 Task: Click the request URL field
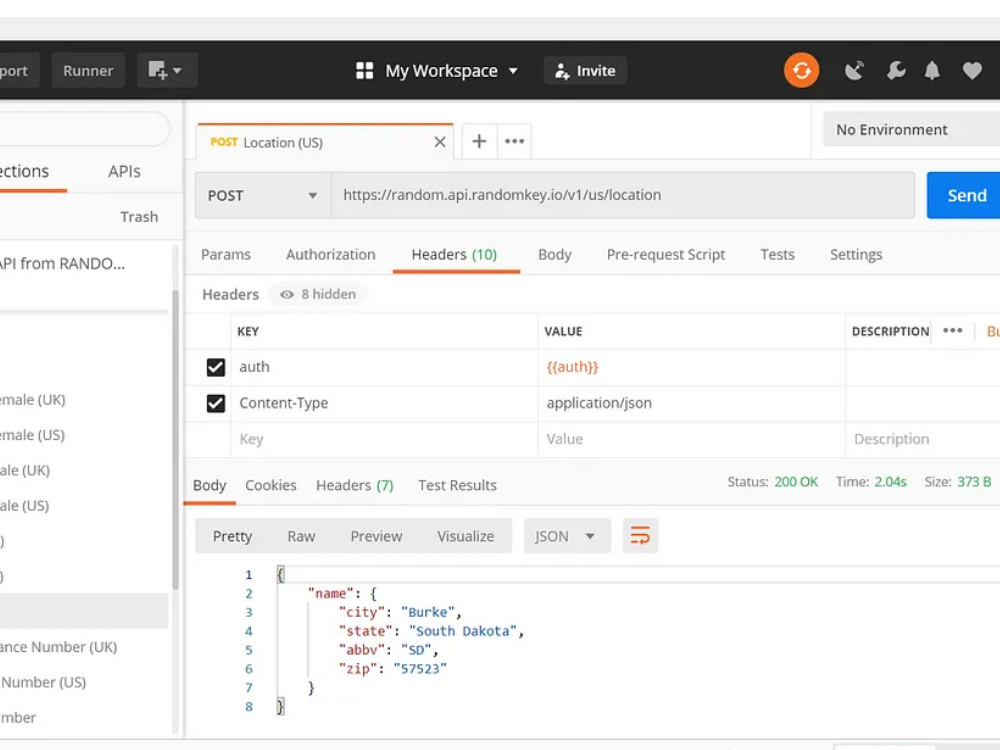622,195
